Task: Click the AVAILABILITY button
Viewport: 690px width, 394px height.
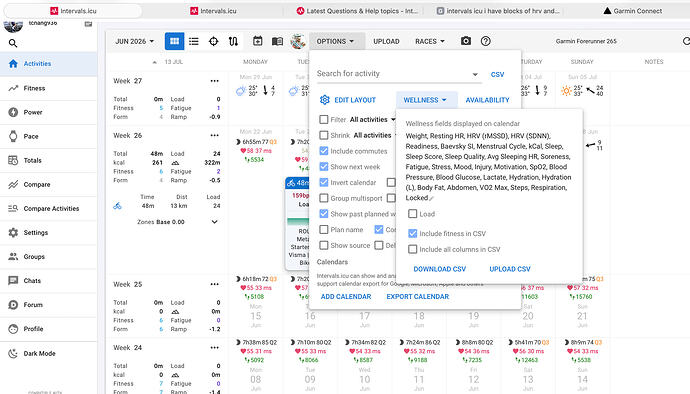Action: click(488, 100)
